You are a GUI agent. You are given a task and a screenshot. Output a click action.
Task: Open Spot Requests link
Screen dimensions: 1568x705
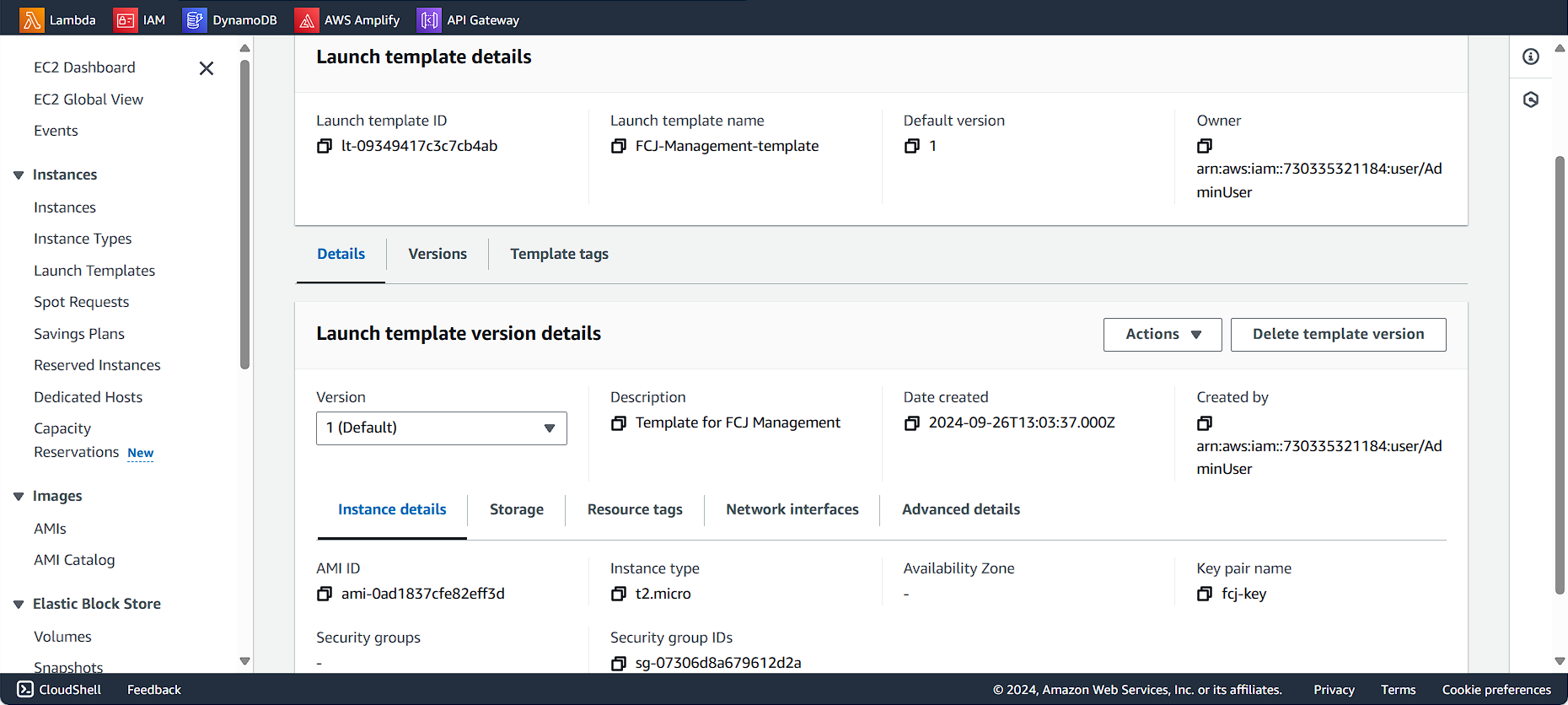point(82,302)
